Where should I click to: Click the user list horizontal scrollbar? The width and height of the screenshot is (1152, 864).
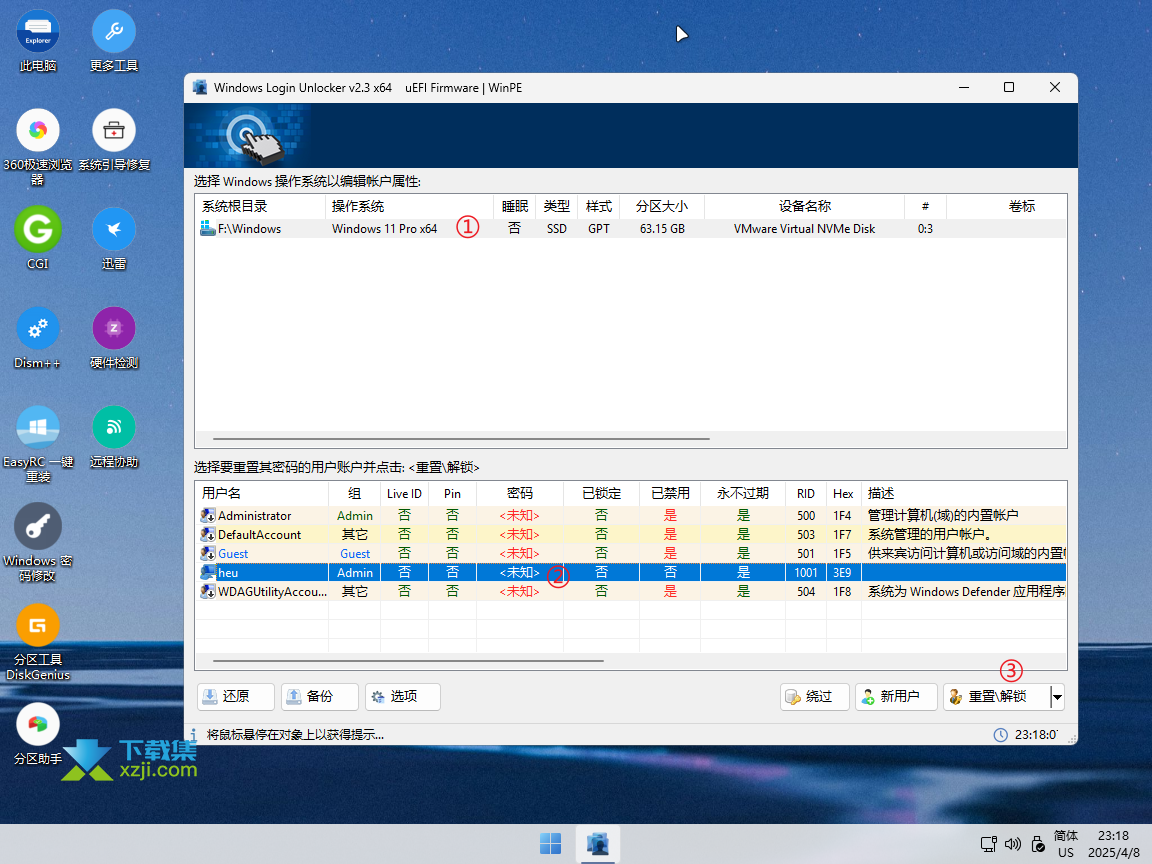click(408, 660)
